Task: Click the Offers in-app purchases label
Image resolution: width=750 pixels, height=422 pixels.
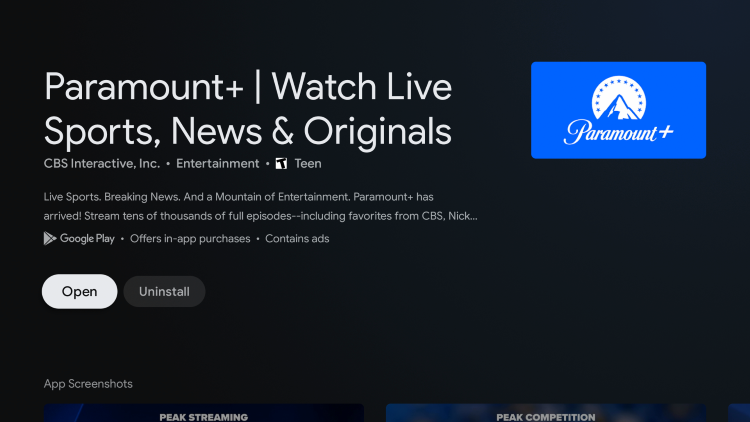Action: tap(190, 239)
